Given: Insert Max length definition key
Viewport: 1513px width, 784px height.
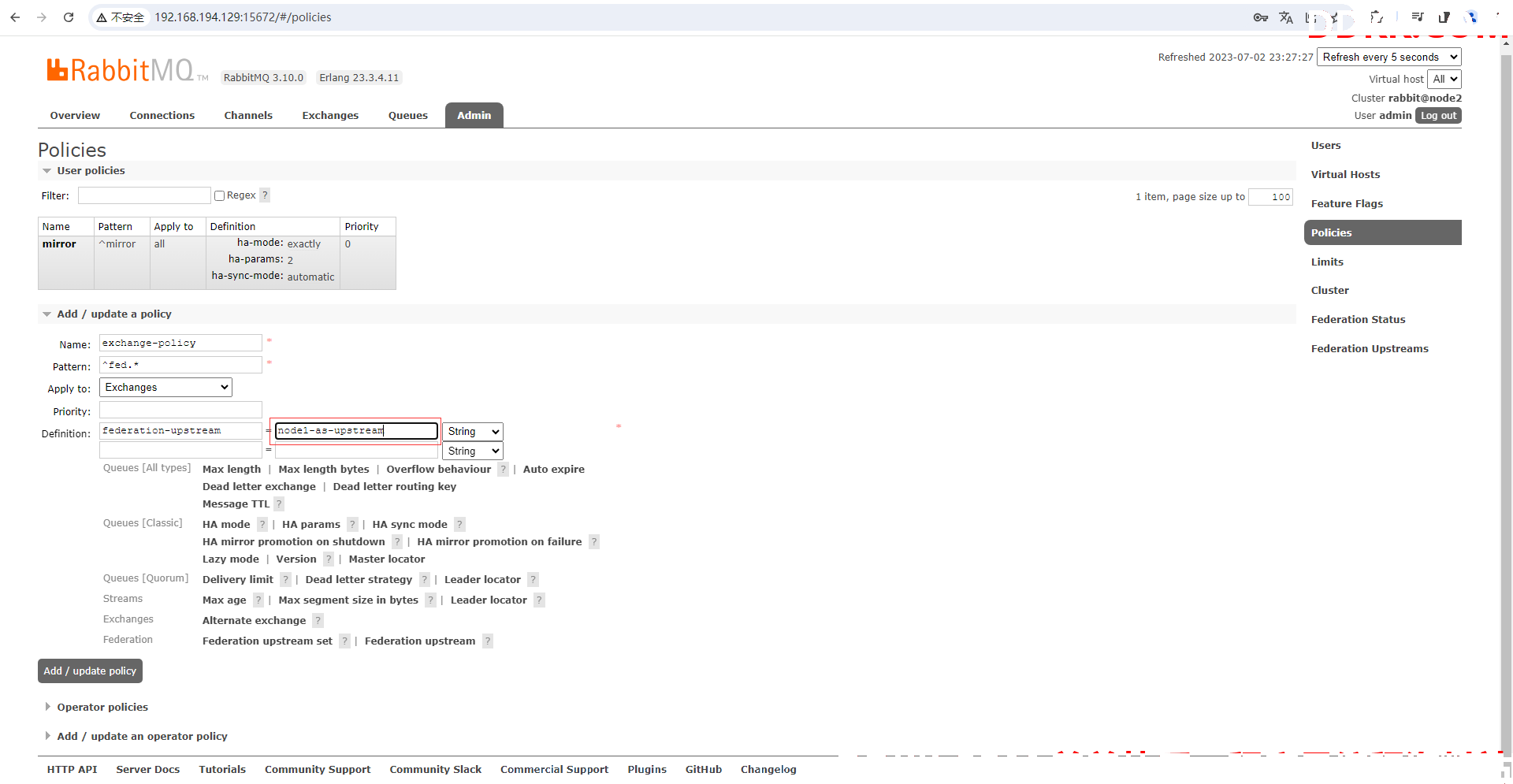Looking at the screenshot, I should tap(232, 469).
